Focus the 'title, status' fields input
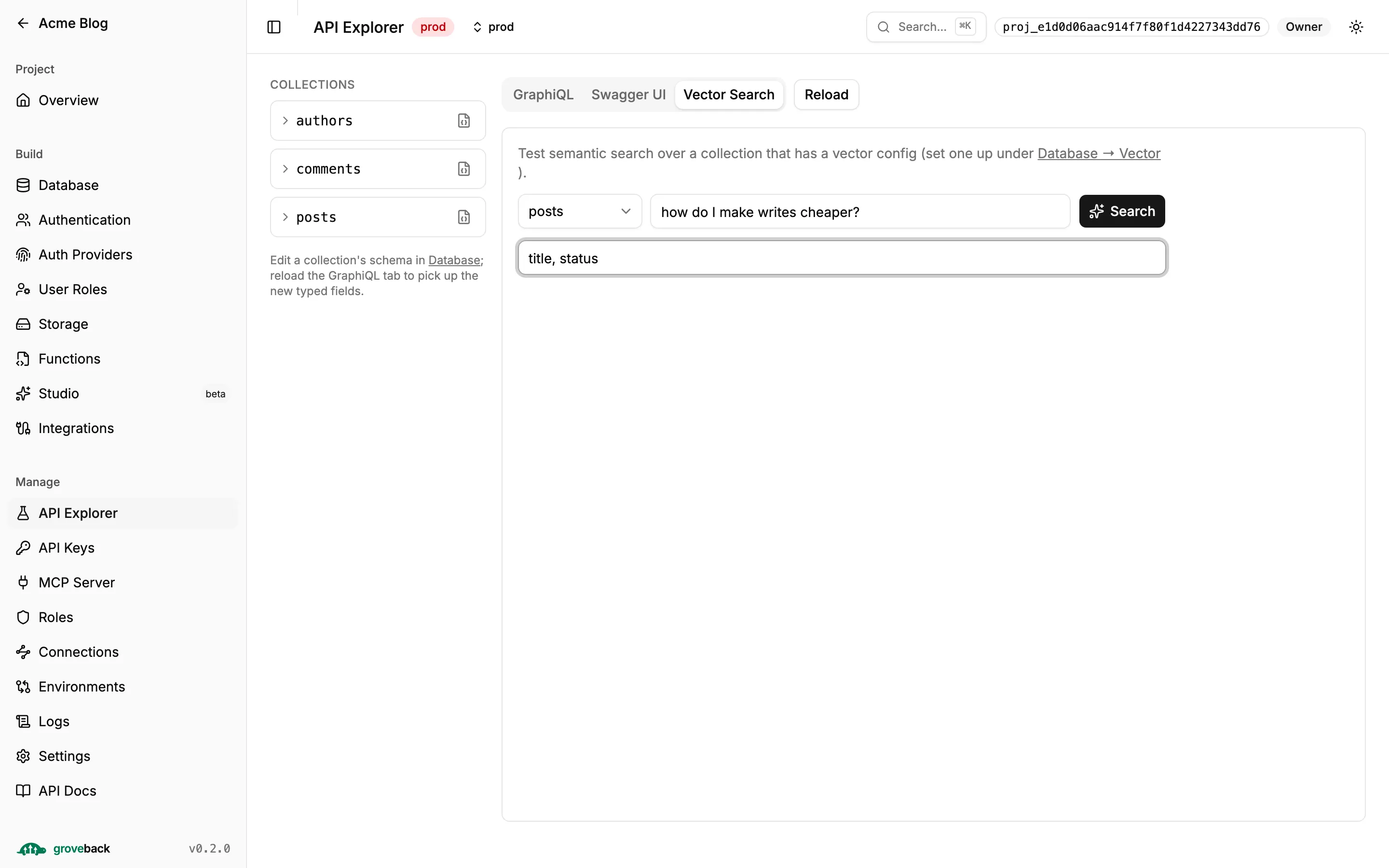The width and height of the screenshot is (1389, 868). [x=842, y=258]
